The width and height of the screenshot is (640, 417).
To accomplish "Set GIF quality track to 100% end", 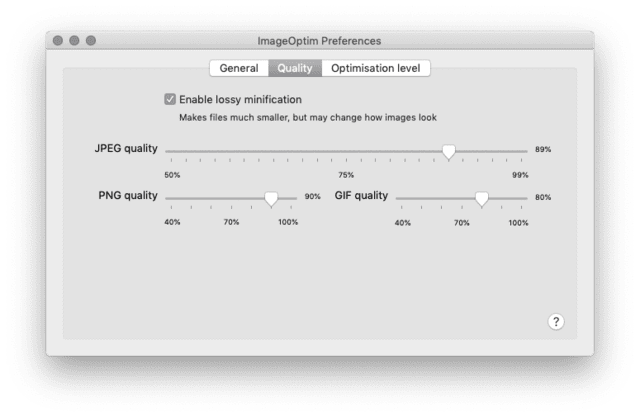I will (x=521, y=198).
